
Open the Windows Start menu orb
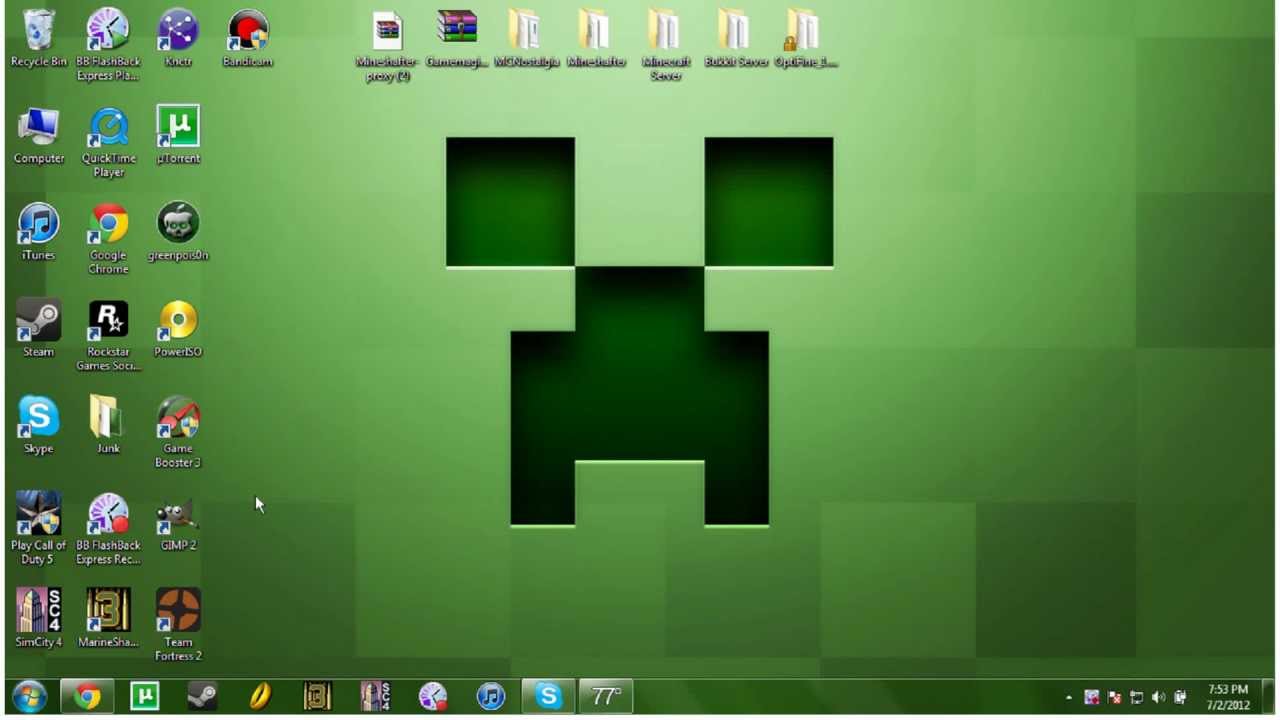[x=29, y=696]
